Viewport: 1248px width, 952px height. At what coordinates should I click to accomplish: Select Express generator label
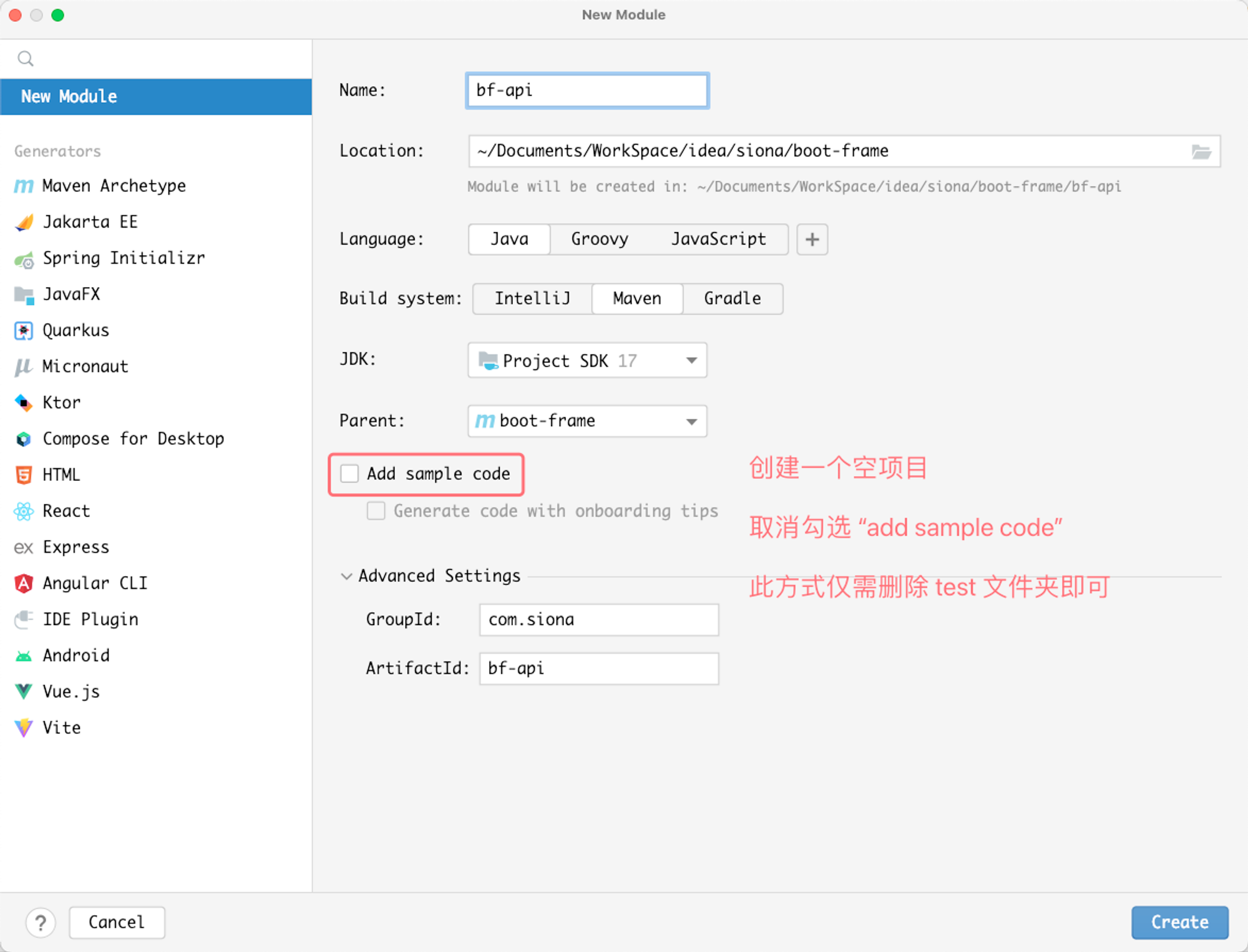pos(76,548)
